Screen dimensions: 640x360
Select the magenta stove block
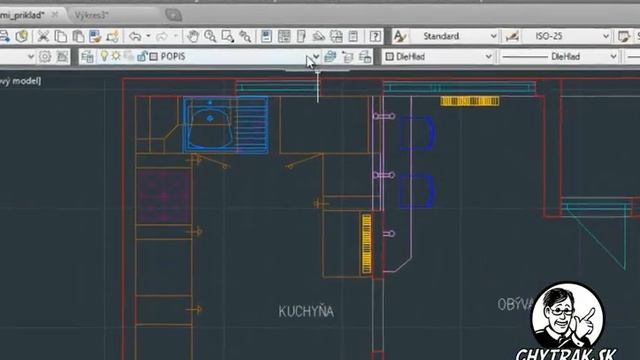pos(164,197)
